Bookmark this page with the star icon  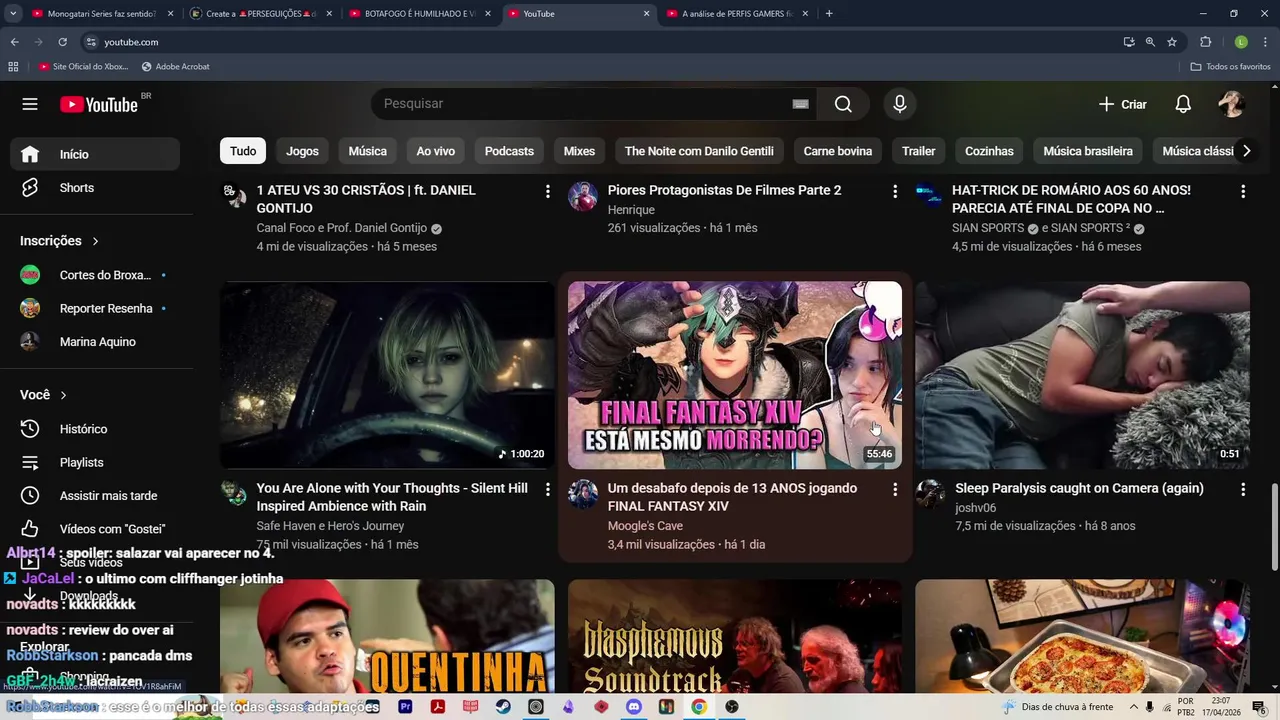pos(1172,42)
